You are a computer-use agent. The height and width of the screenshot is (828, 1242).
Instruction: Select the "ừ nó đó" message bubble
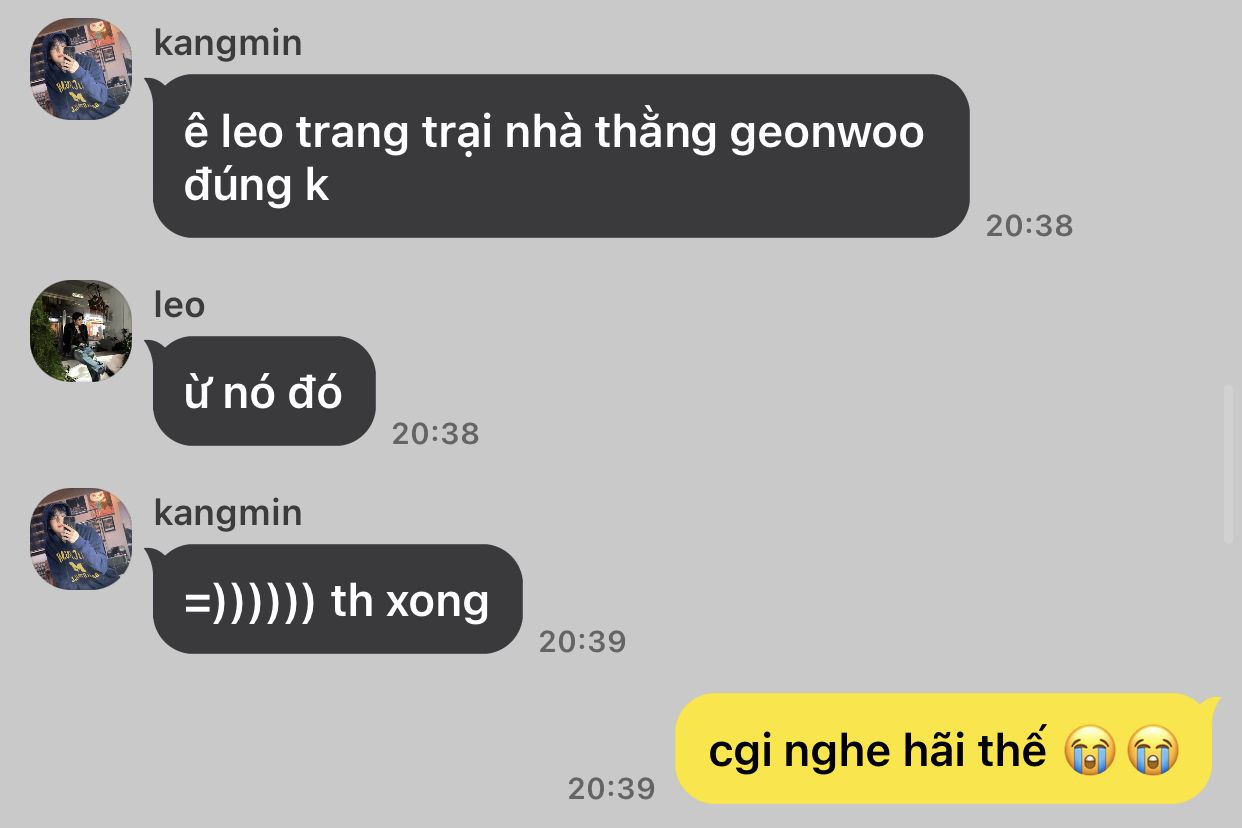pyautogui.click(x=263, y=391)
